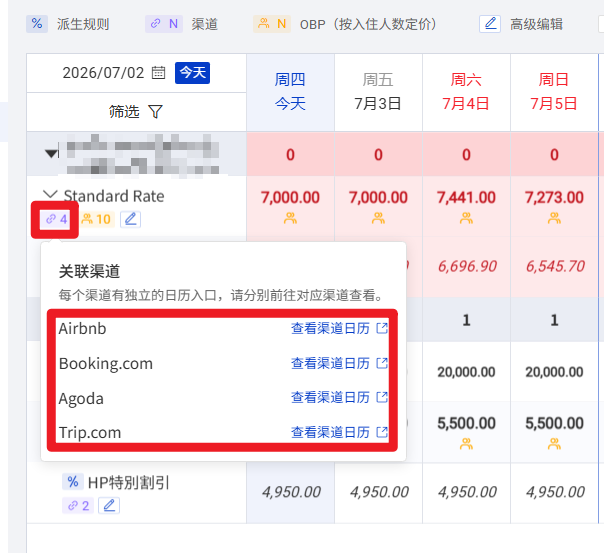
Task: Click the edit pencil under HP特別割引
Action: 109,505
